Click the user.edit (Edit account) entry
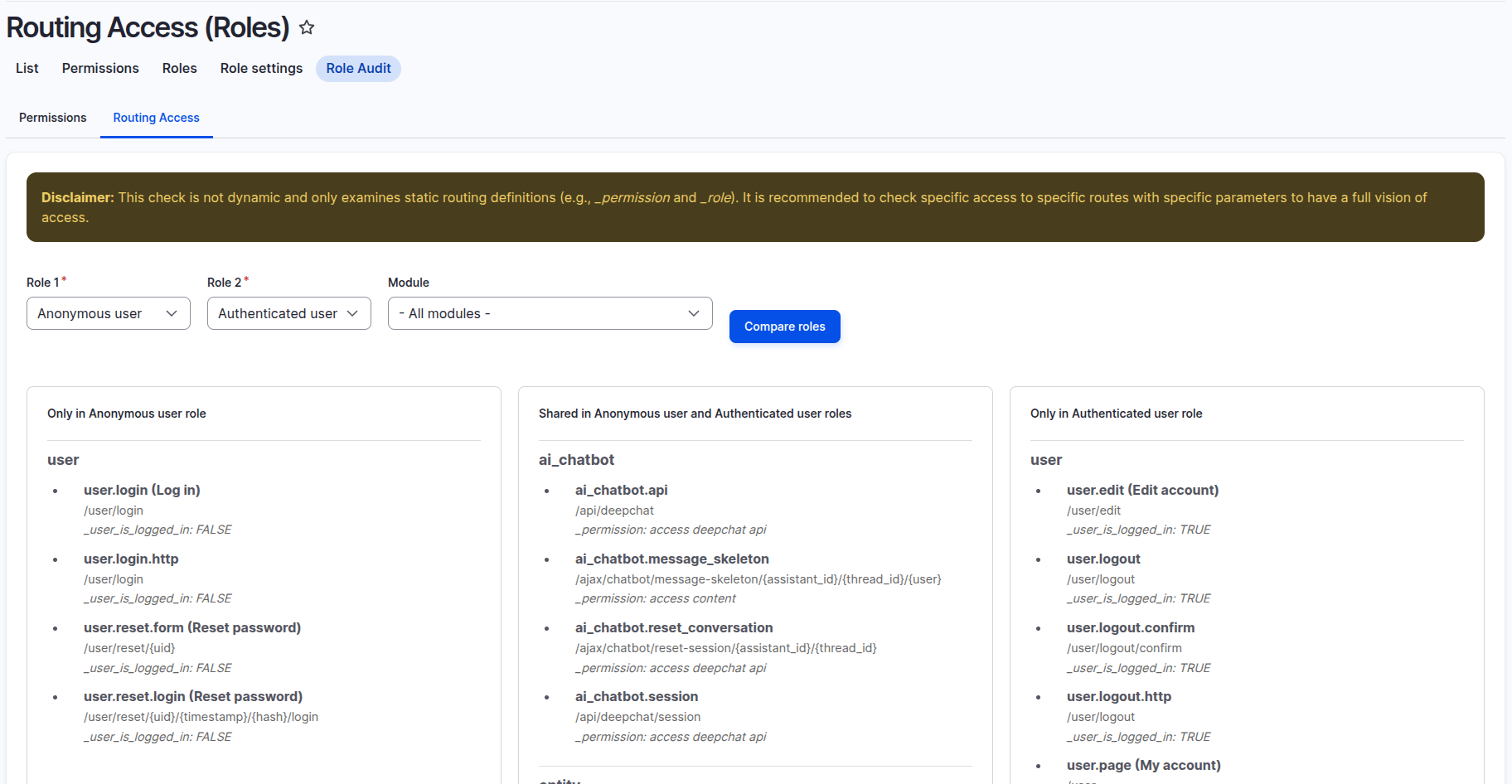 pyautogui.click(x=1142, y=490)
